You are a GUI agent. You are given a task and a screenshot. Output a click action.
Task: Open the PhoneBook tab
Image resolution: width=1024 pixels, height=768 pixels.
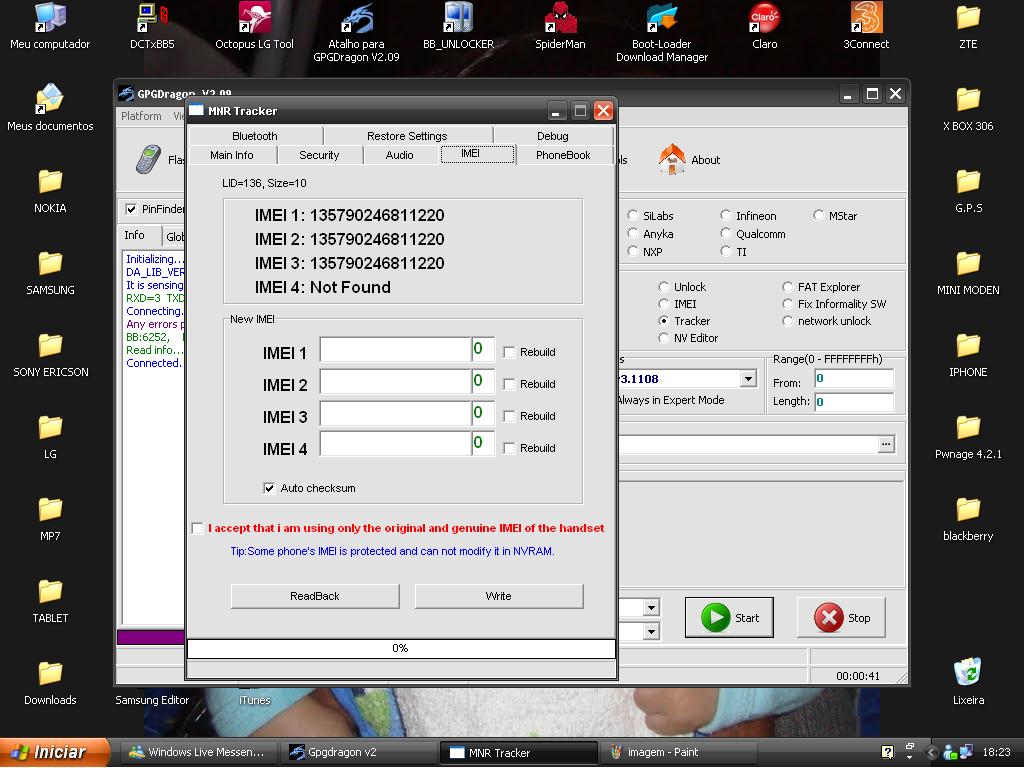[x=563, y=155]
